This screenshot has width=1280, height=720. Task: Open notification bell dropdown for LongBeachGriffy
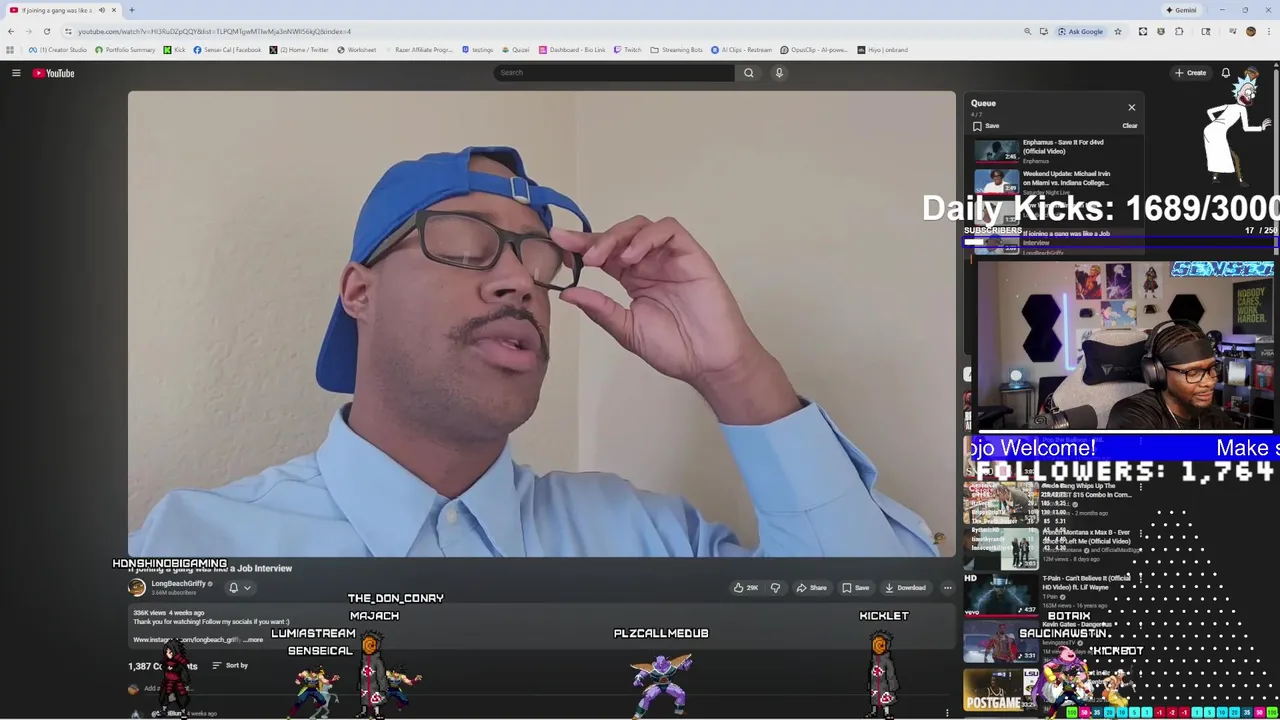[x=239, y=588]
